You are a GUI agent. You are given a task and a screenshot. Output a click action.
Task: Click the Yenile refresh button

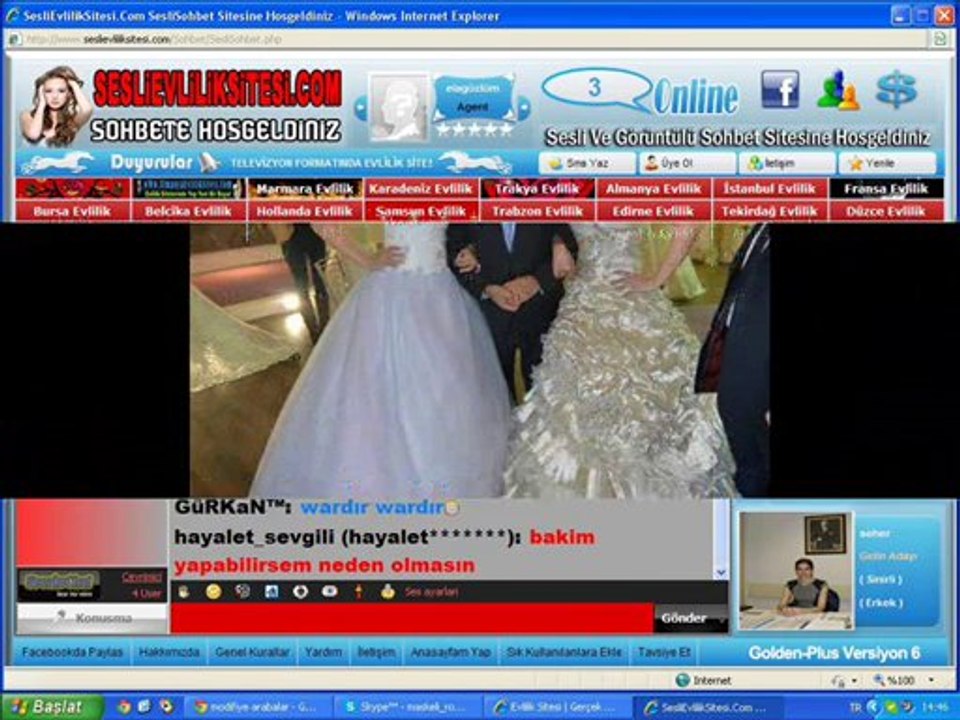[887, 163]
